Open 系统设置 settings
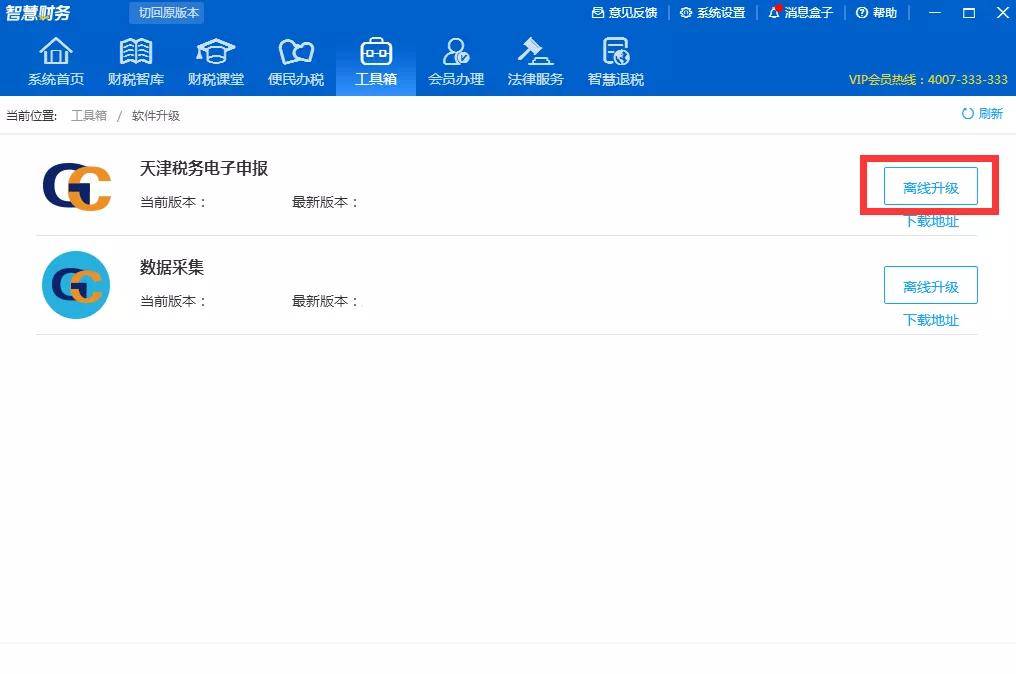This screenshot has height=674, width=1016. tap(713, 13)
